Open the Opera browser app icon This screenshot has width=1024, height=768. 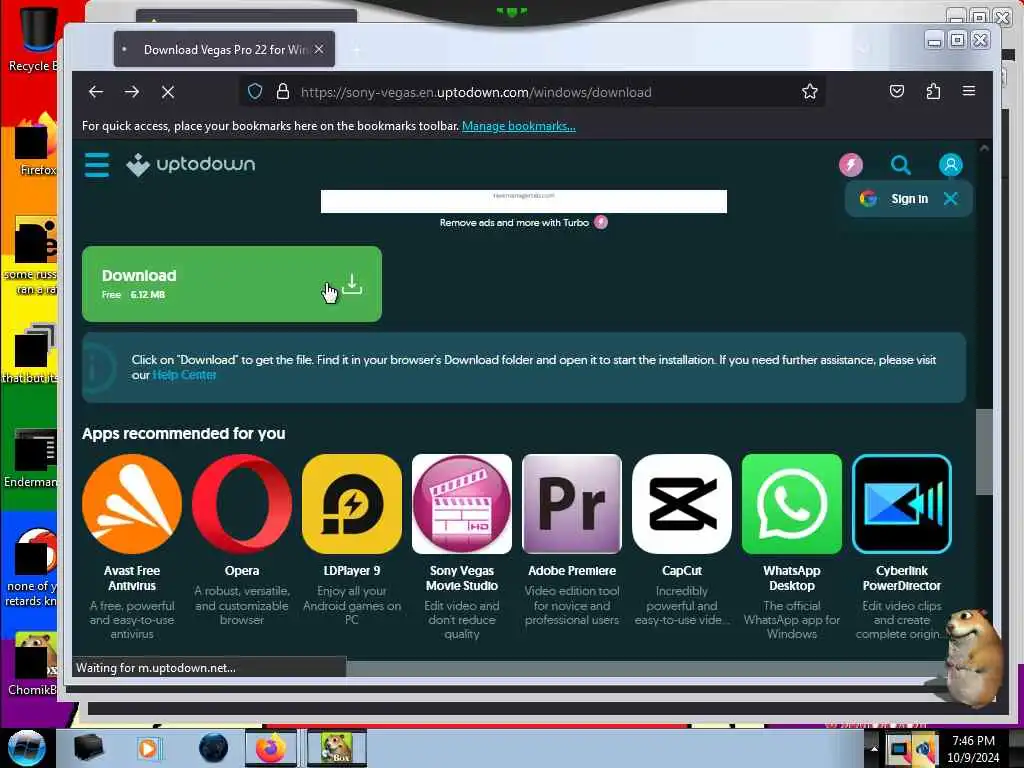click(x=242, y=504)
